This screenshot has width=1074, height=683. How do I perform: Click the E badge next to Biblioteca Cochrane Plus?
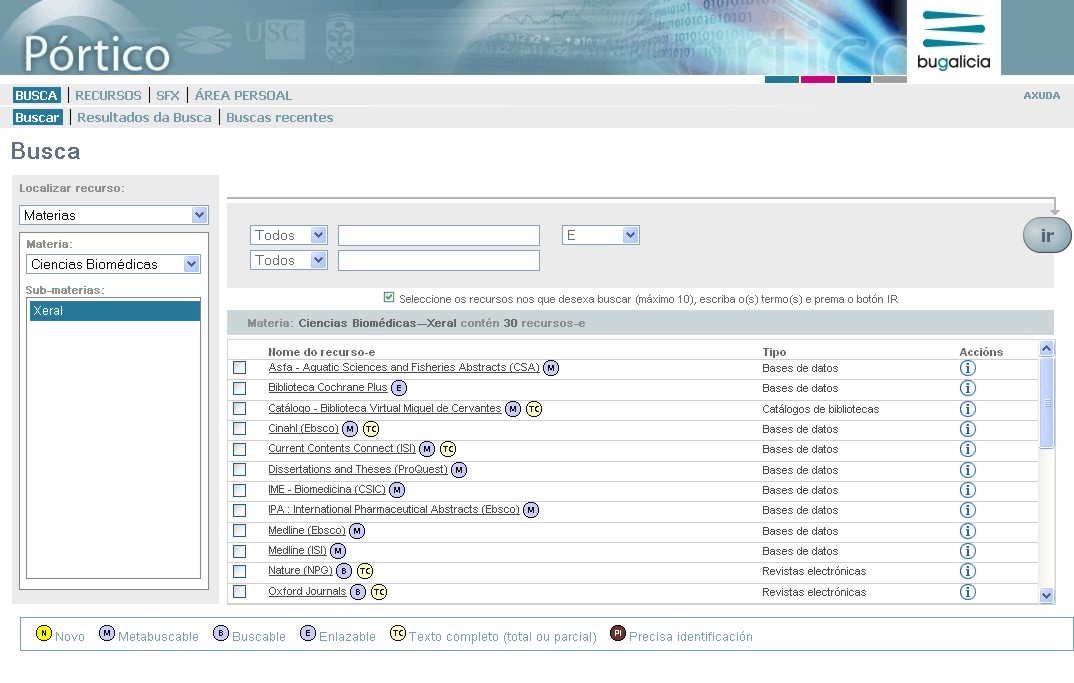(x=399, y=388)
